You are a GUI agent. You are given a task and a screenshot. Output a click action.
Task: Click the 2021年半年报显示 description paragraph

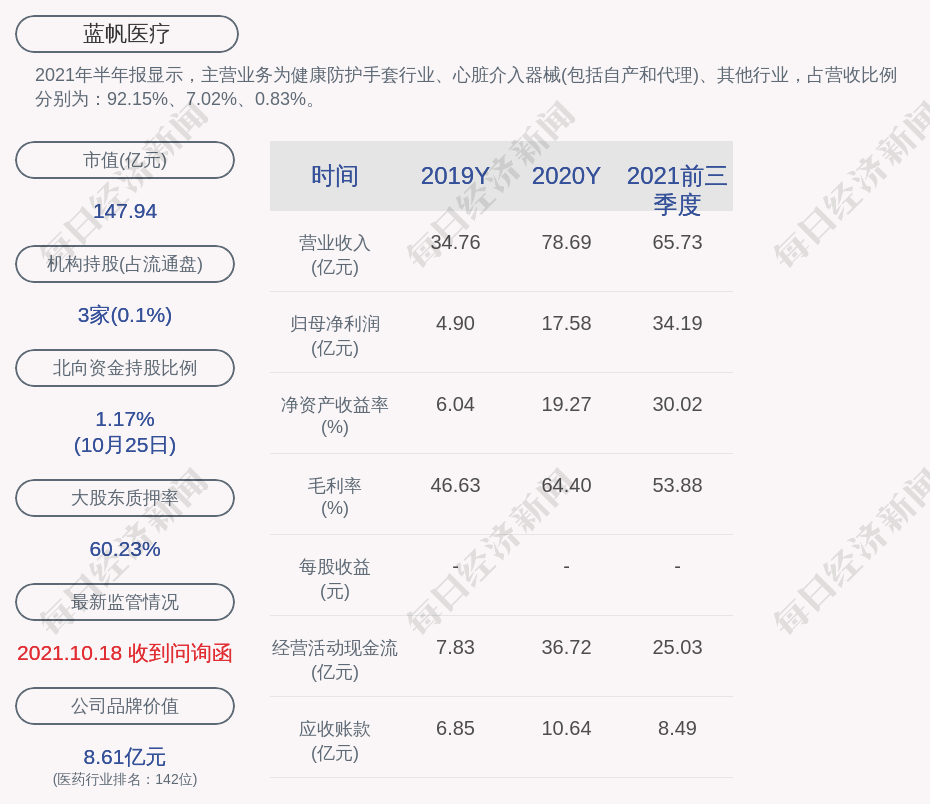tap(466, 87)
